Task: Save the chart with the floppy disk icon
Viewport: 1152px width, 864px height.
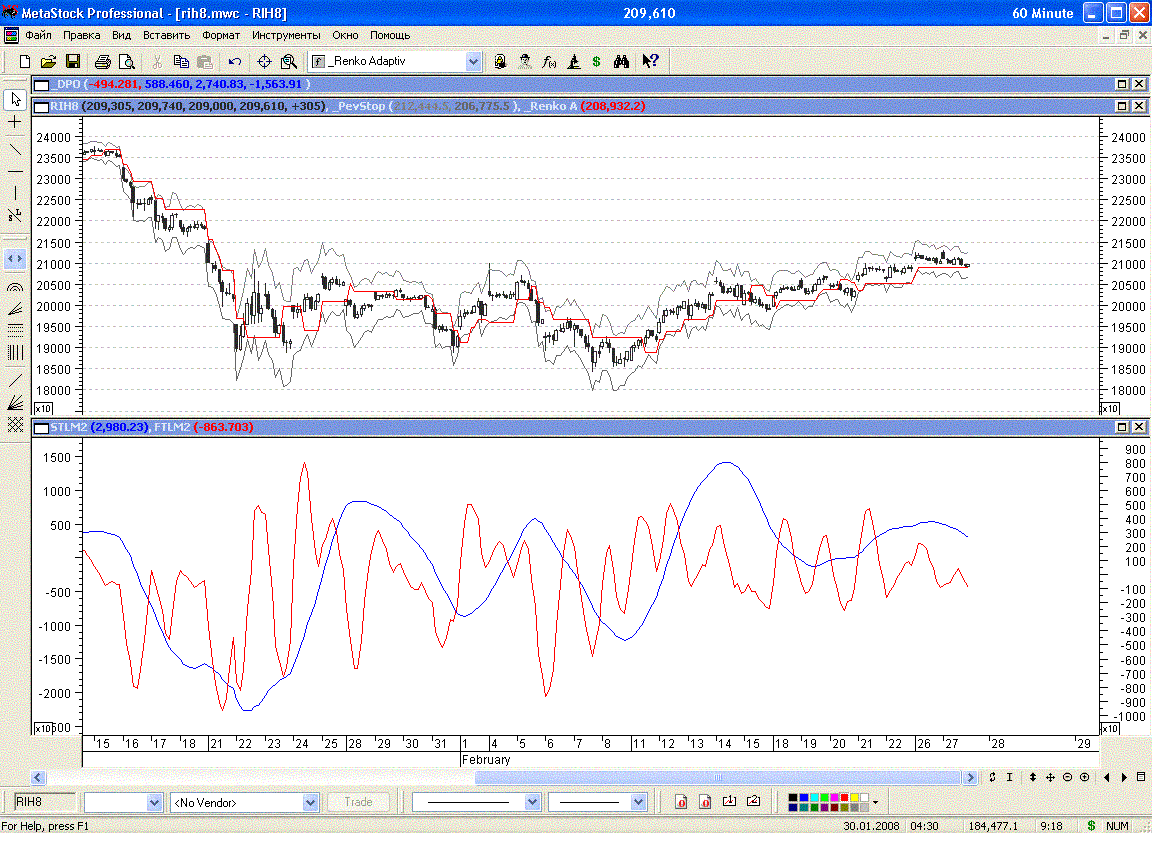Action: tap(73, 62)
